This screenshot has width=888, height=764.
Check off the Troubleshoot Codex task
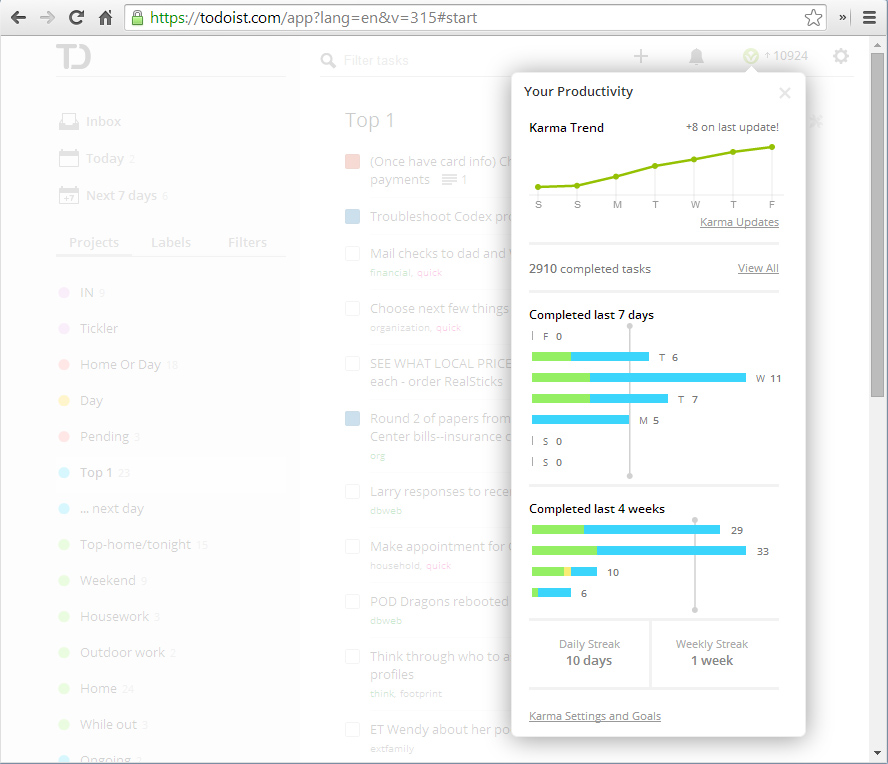click(352, 216)
